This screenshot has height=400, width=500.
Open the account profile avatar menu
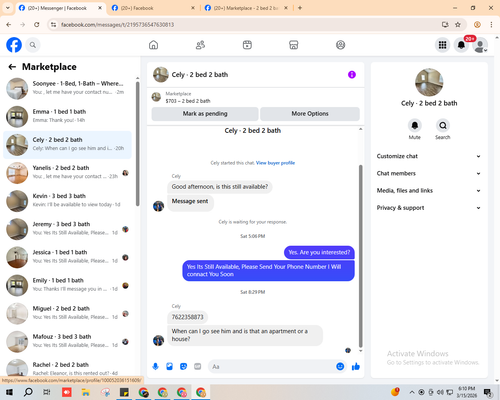point(480,45)
